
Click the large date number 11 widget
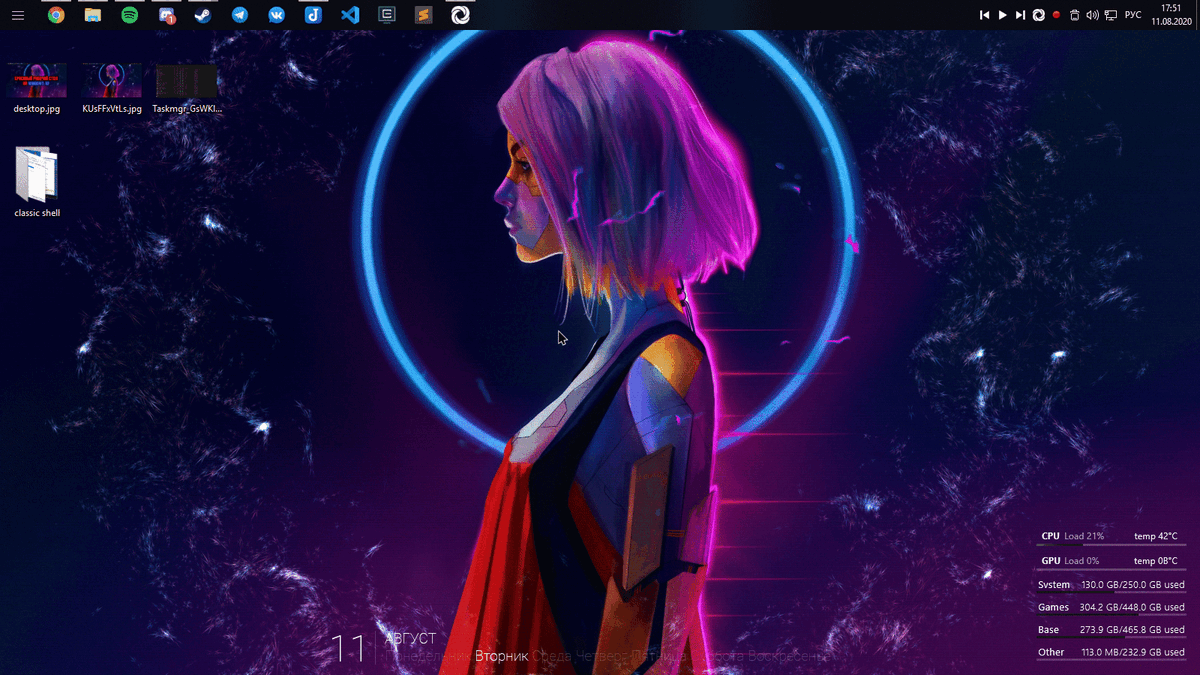tap(348, 648)
